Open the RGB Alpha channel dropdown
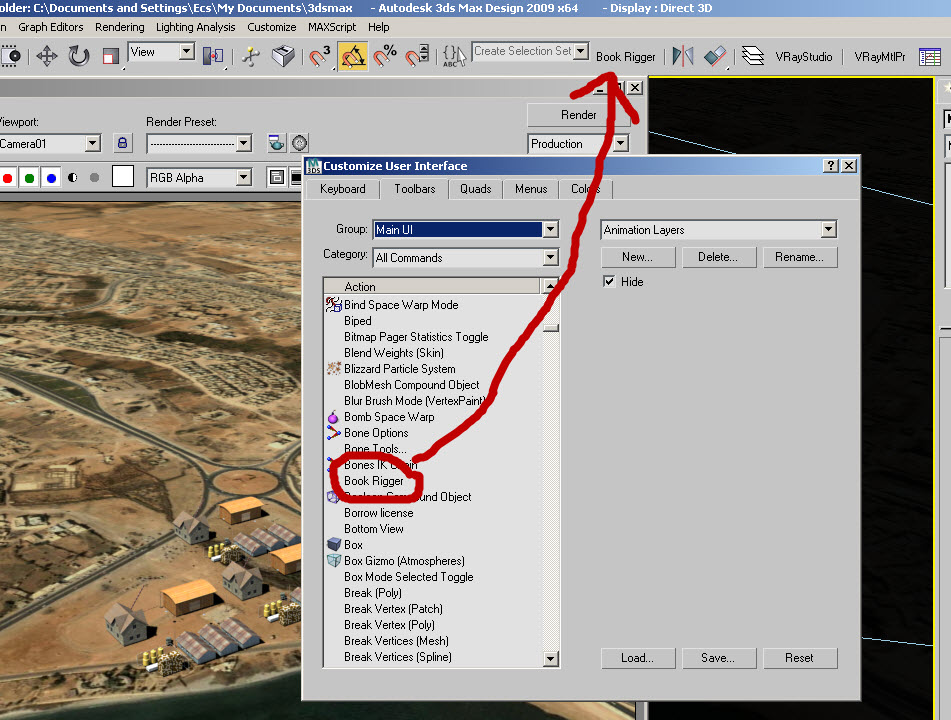Image resolution: width=951 pixels, height=720 pixels. coord(244,177)
